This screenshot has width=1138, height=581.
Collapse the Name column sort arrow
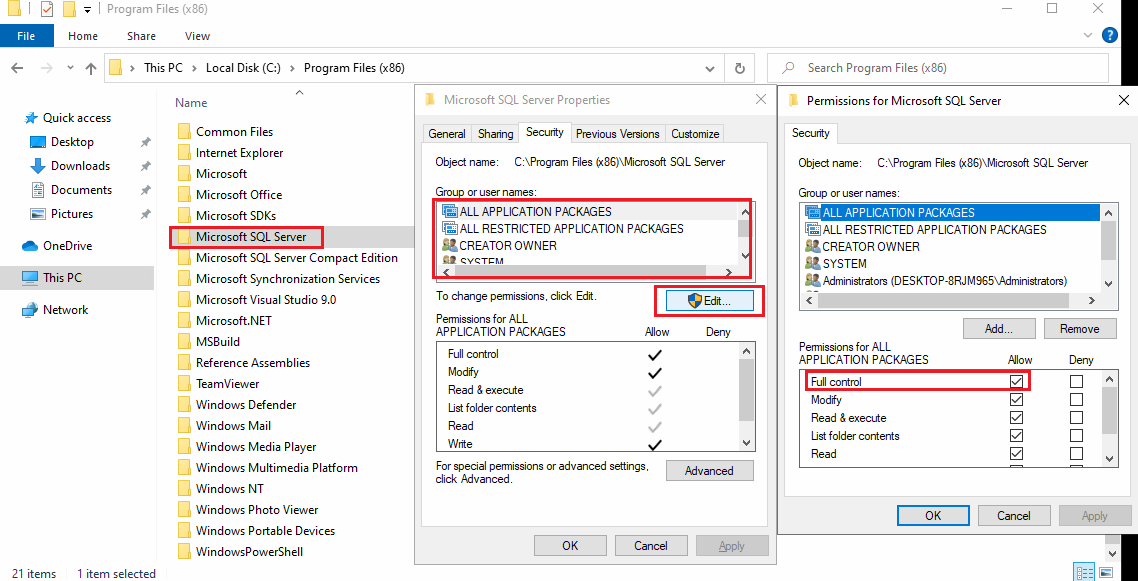(299, 92)
